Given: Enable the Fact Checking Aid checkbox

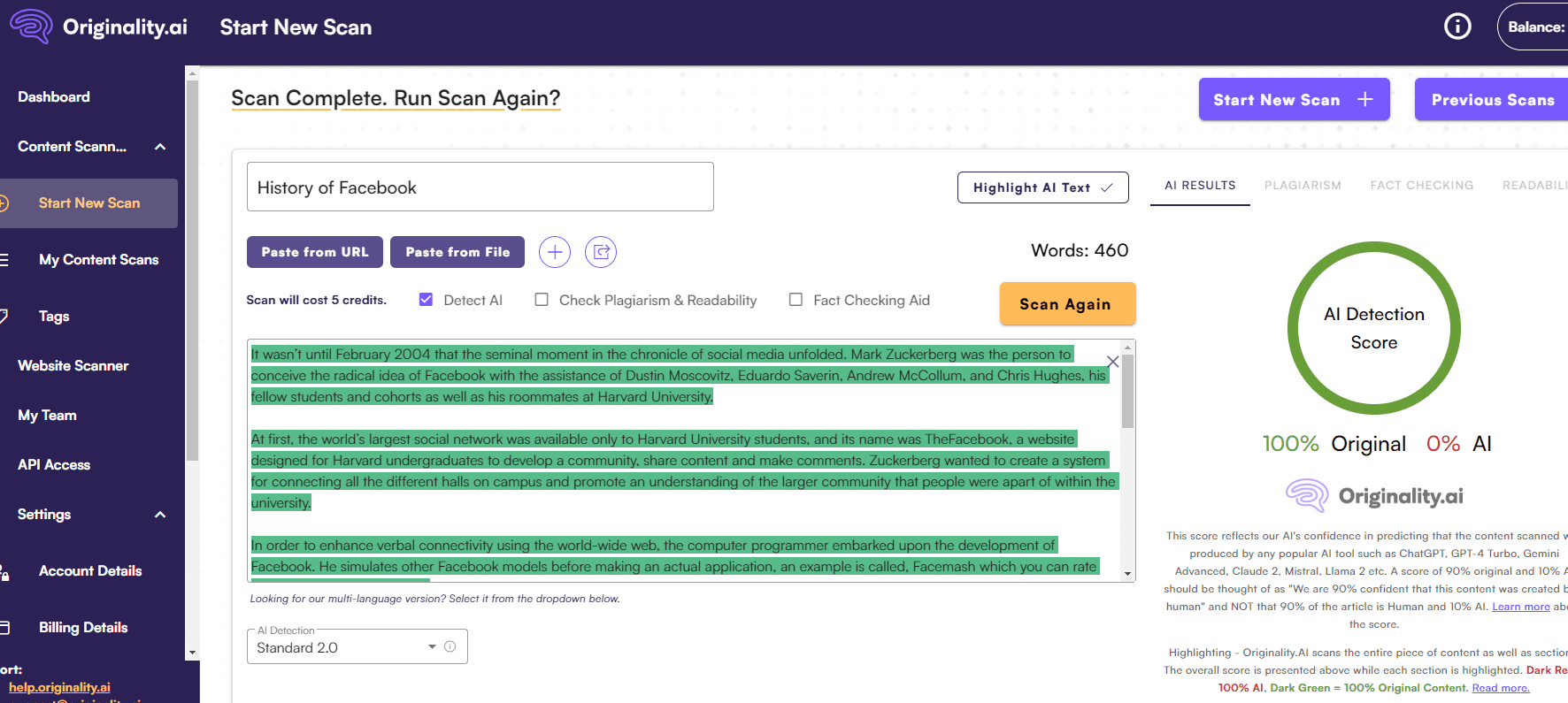Looking at the screenshot, I should pyautogui.click(x=796, y=300).
